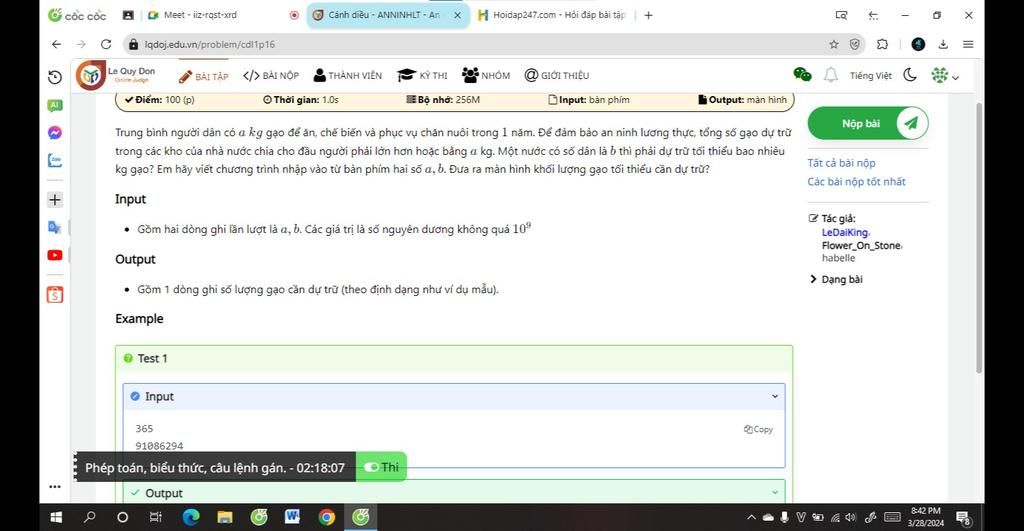Close the Cánh diều - ANNINHLT tab
The image size is (1024, 531).
click(x=458, y=15)
